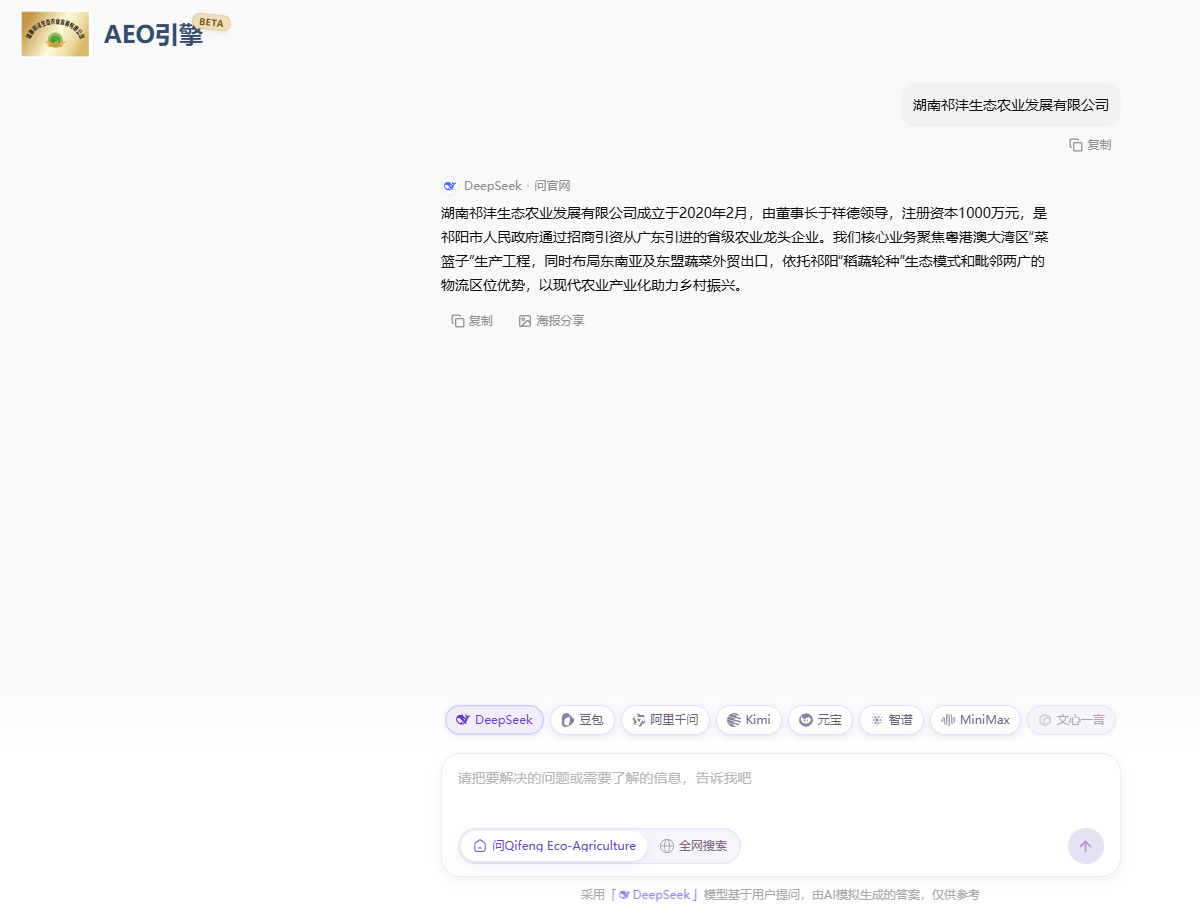Click the 豆包 chip icon
Screen dimensions: 1200x919
[x=567, y=720]
